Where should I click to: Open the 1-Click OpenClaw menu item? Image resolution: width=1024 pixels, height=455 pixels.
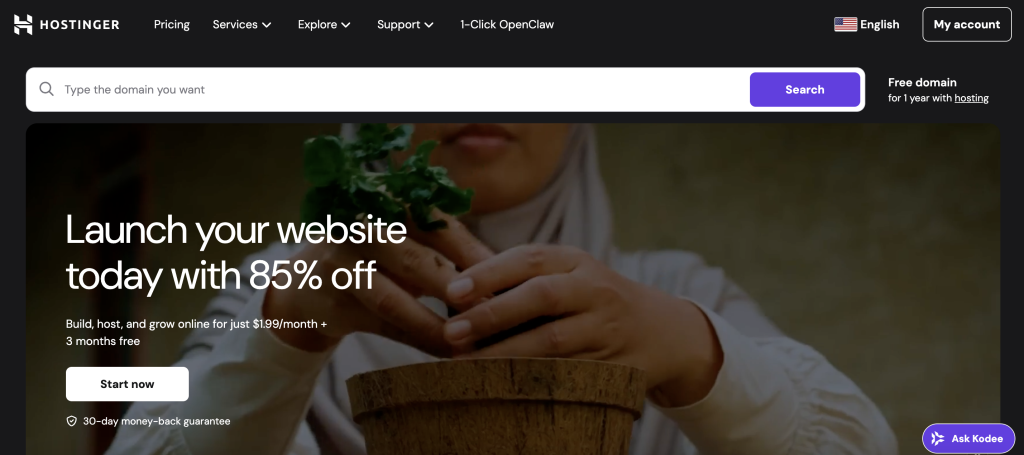pos(507,25)
